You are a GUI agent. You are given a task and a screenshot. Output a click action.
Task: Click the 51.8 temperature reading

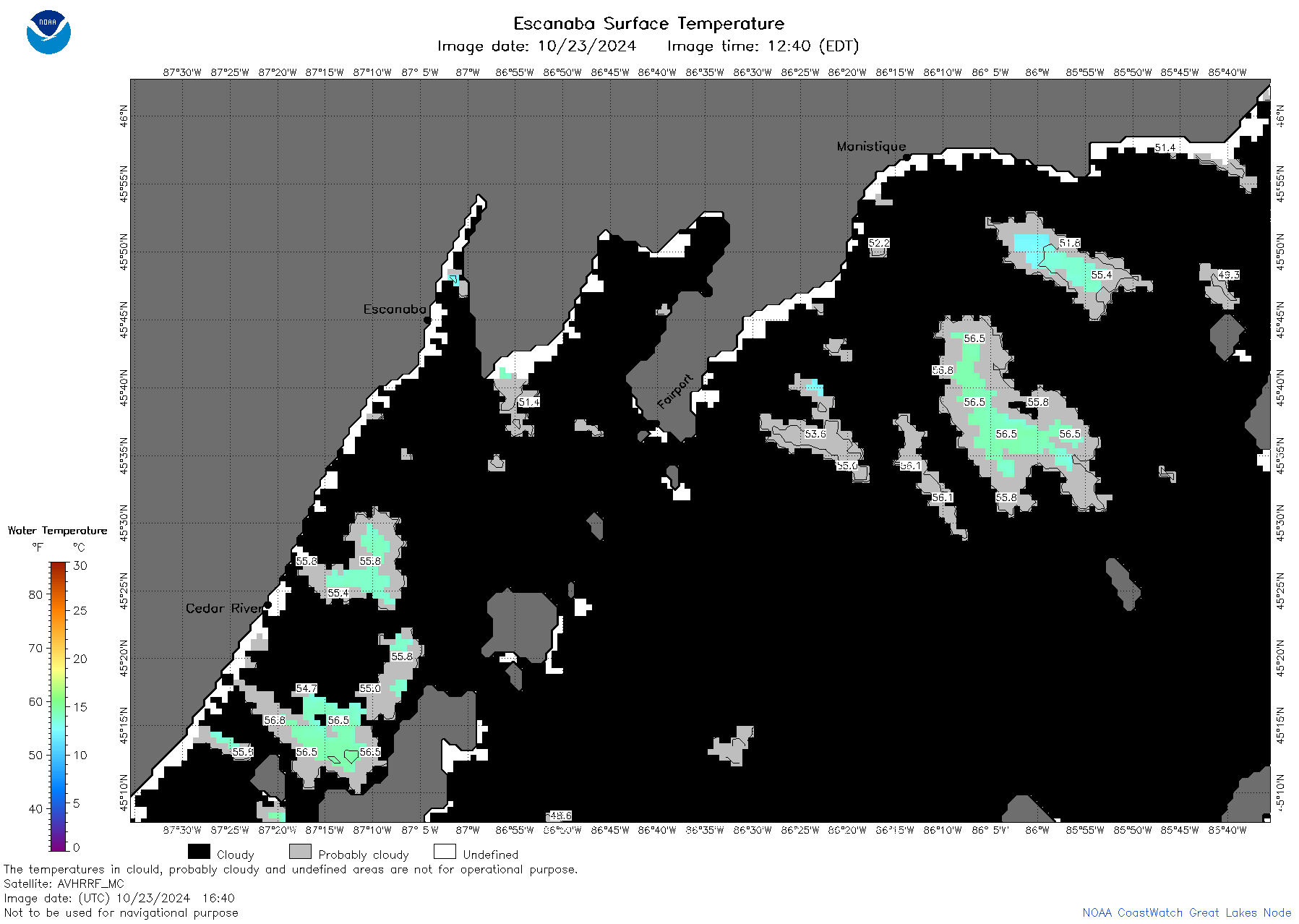1070,243
